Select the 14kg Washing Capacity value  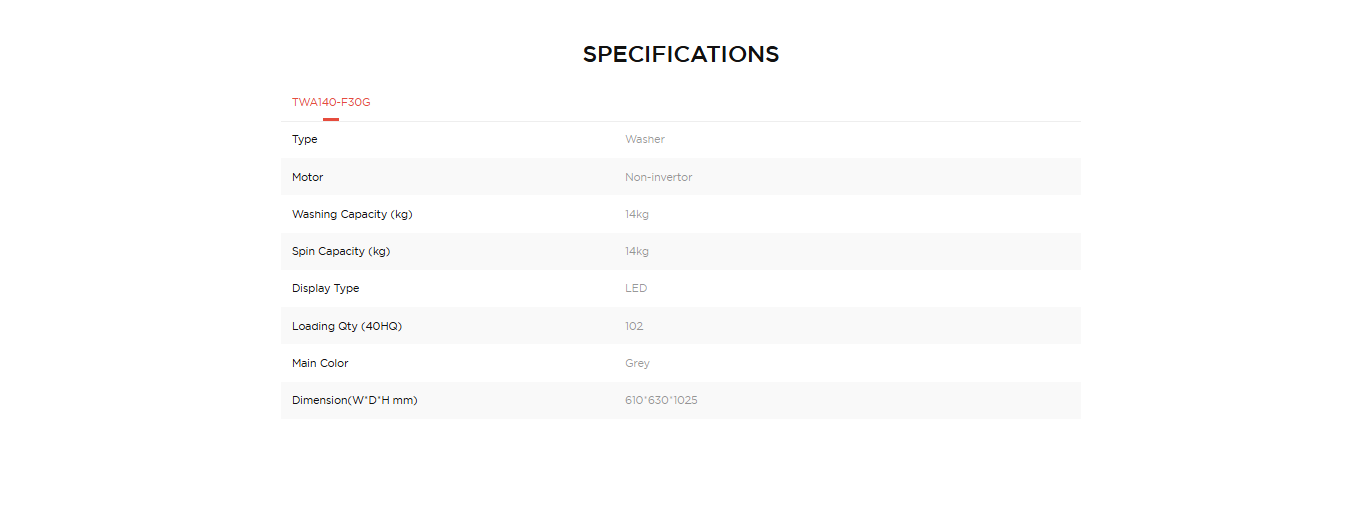(x=637, y=214)
